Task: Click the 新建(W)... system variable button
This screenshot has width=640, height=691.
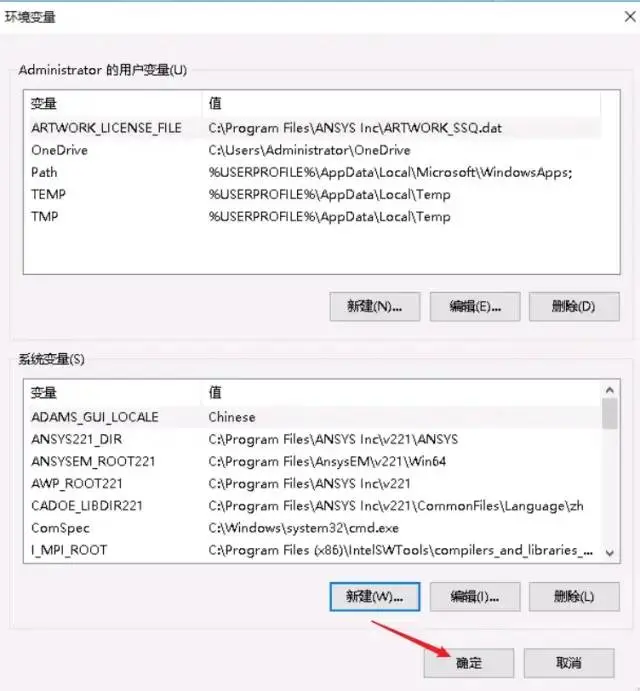Action: (375, 597)
